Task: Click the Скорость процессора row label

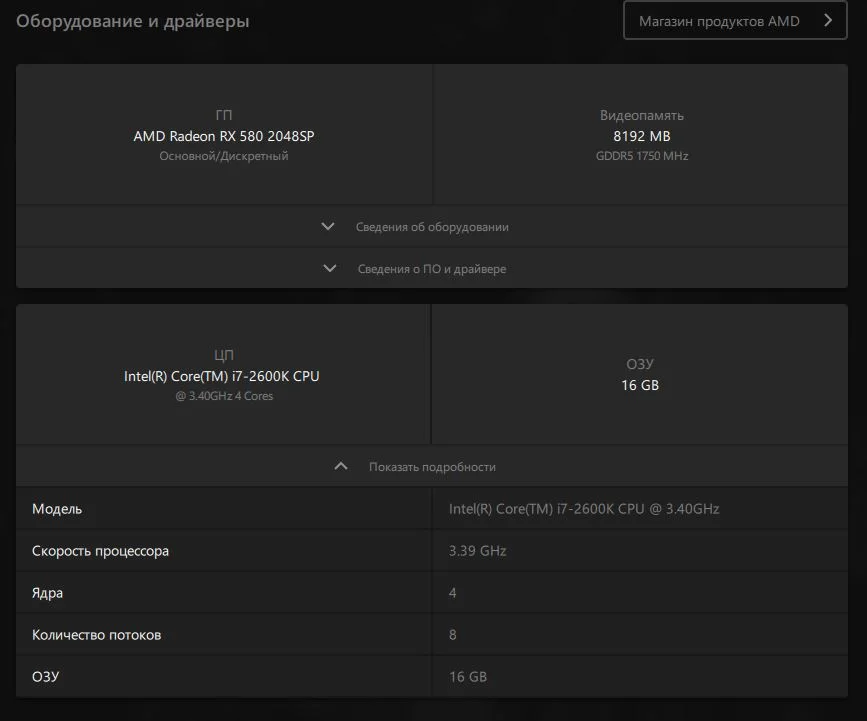Action: pyautogui.click(x=100, y=551)
